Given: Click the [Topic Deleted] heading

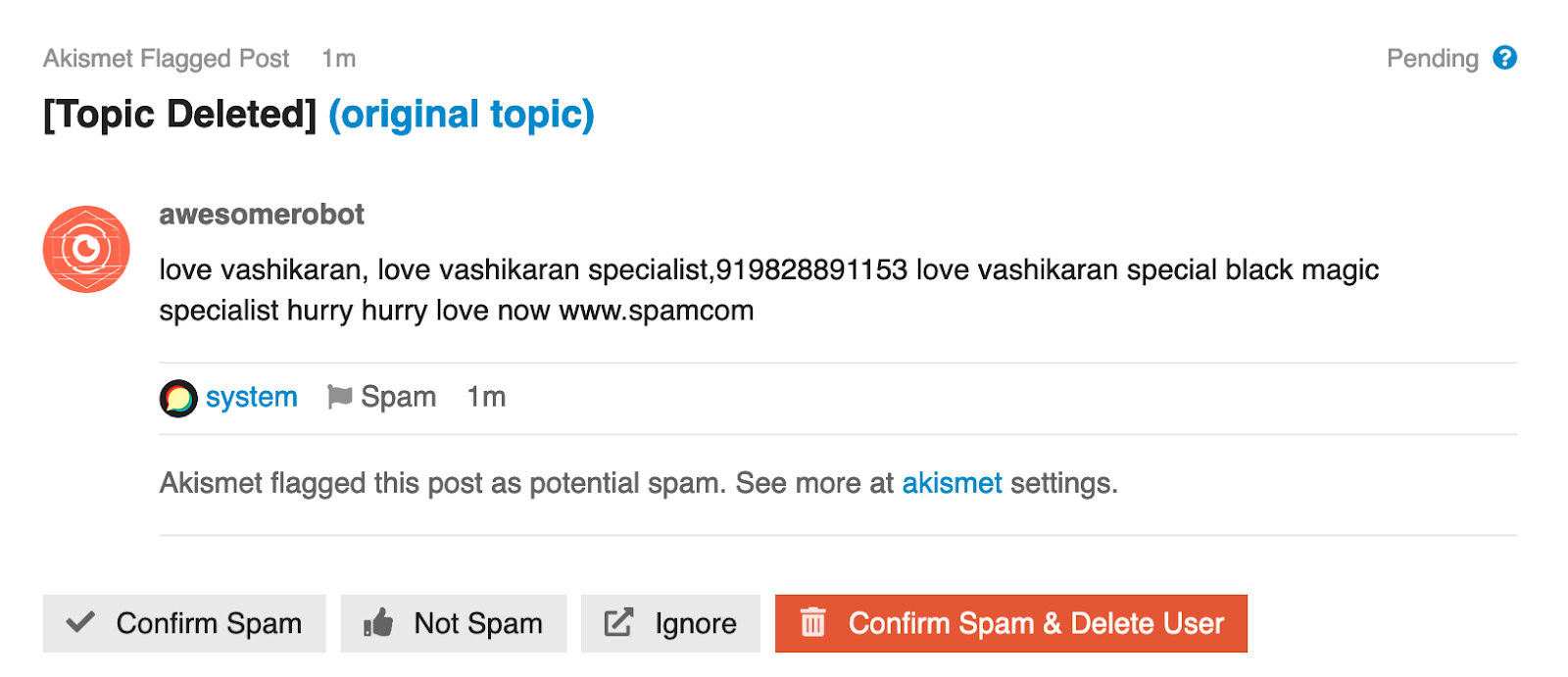Looking at the screenshot, I should click(x=180, y=115).
